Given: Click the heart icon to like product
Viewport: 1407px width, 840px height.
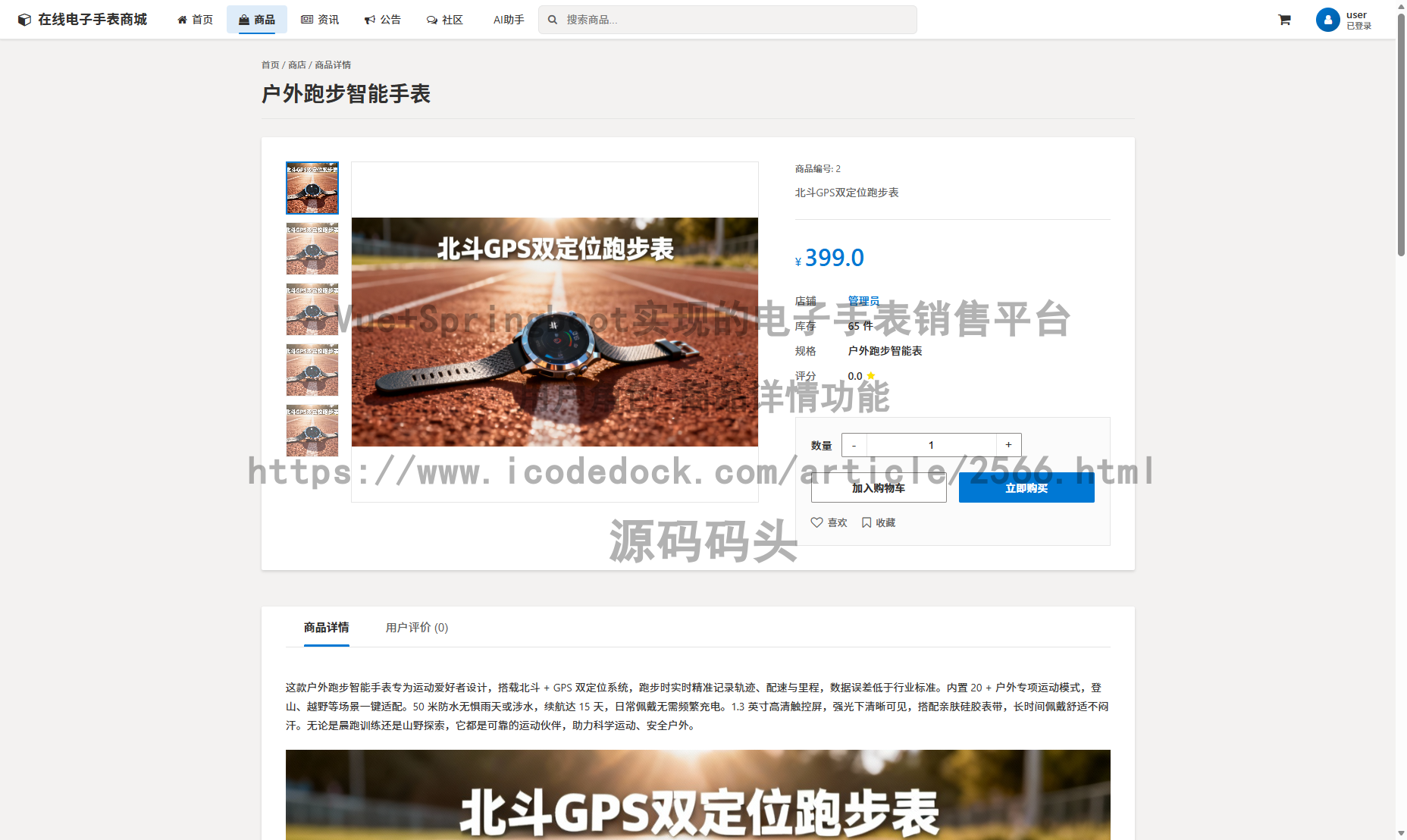Looking at the screenshot, I should tap(816, 522).
